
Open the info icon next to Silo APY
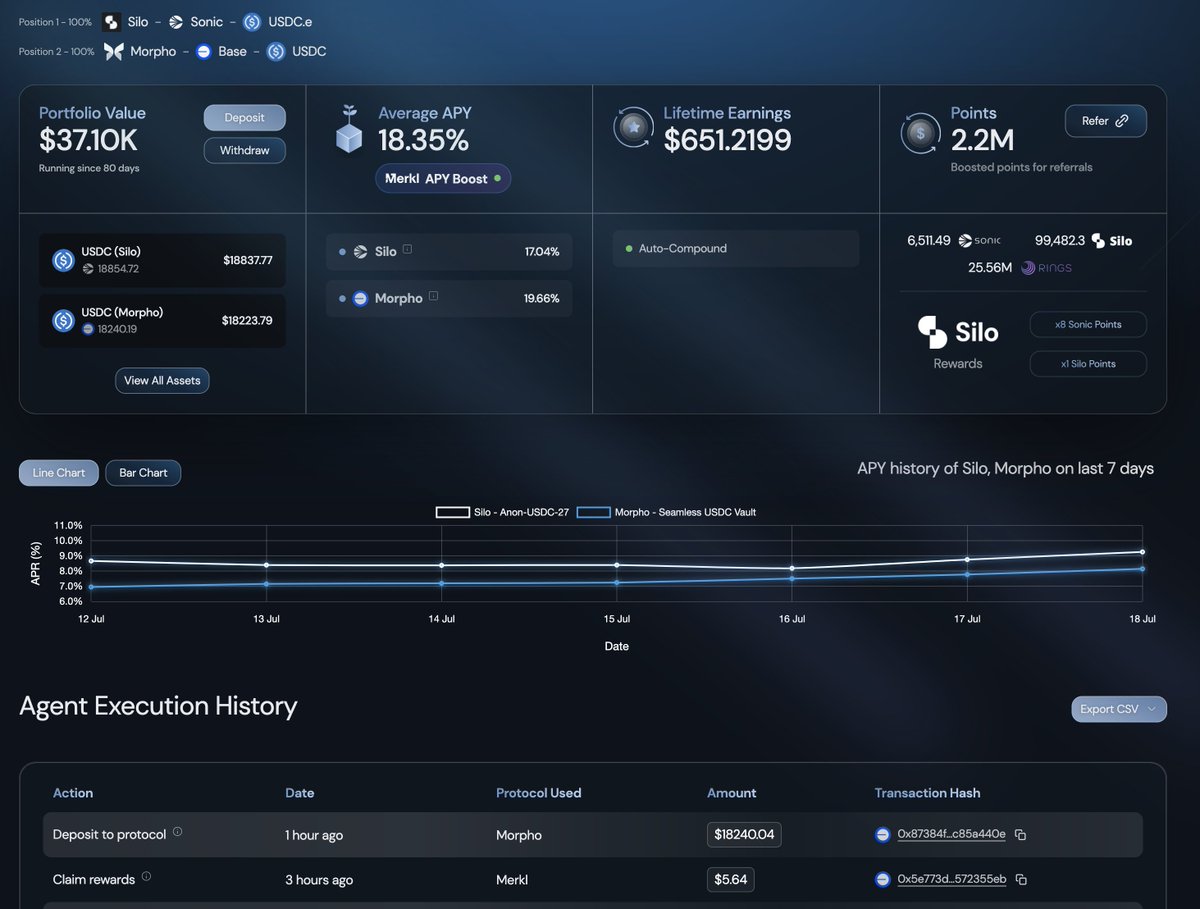[x=407, y=250]
